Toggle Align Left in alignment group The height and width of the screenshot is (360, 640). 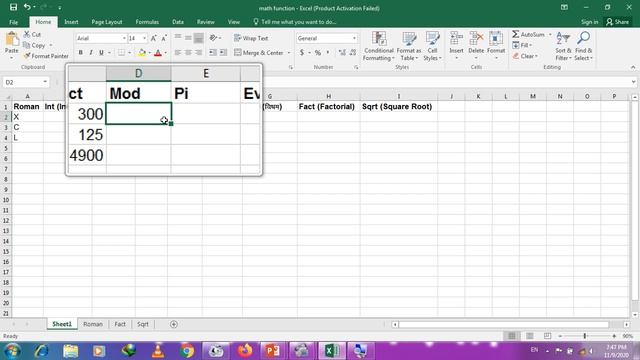coord(178,53)
